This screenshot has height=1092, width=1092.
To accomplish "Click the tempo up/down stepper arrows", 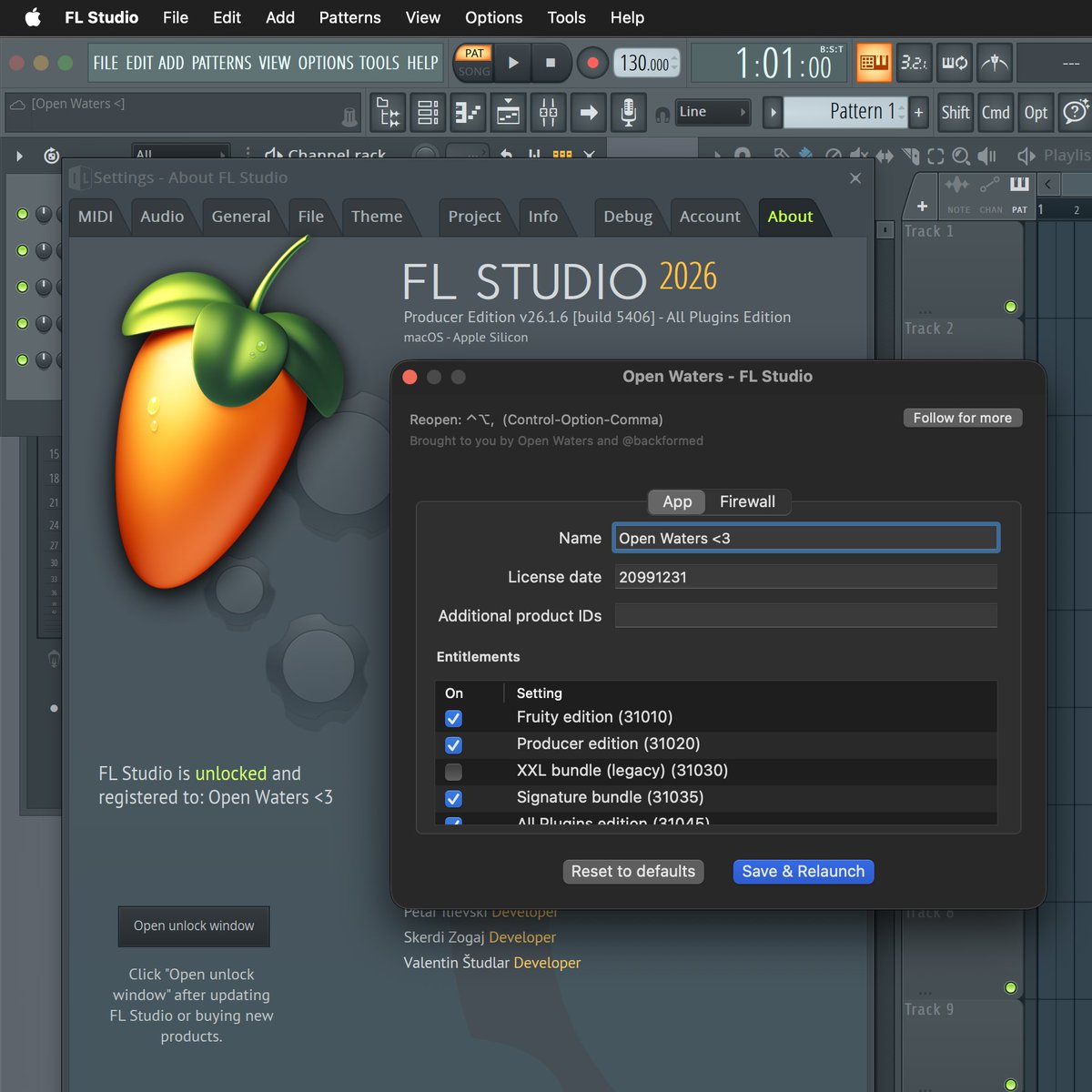I will (x=674, y=63).
